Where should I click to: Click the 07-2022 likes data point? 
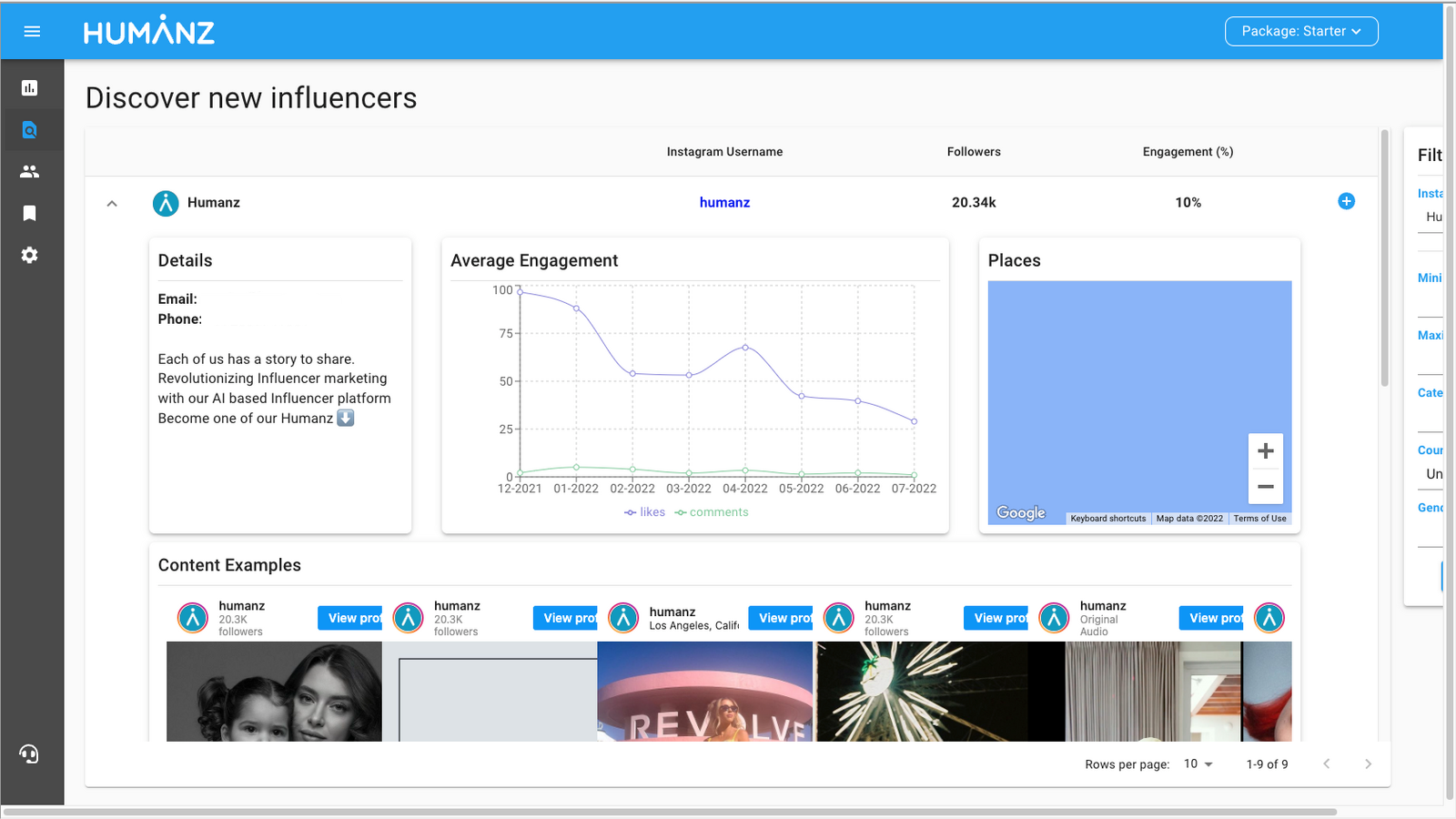click(x=915, y=421)
